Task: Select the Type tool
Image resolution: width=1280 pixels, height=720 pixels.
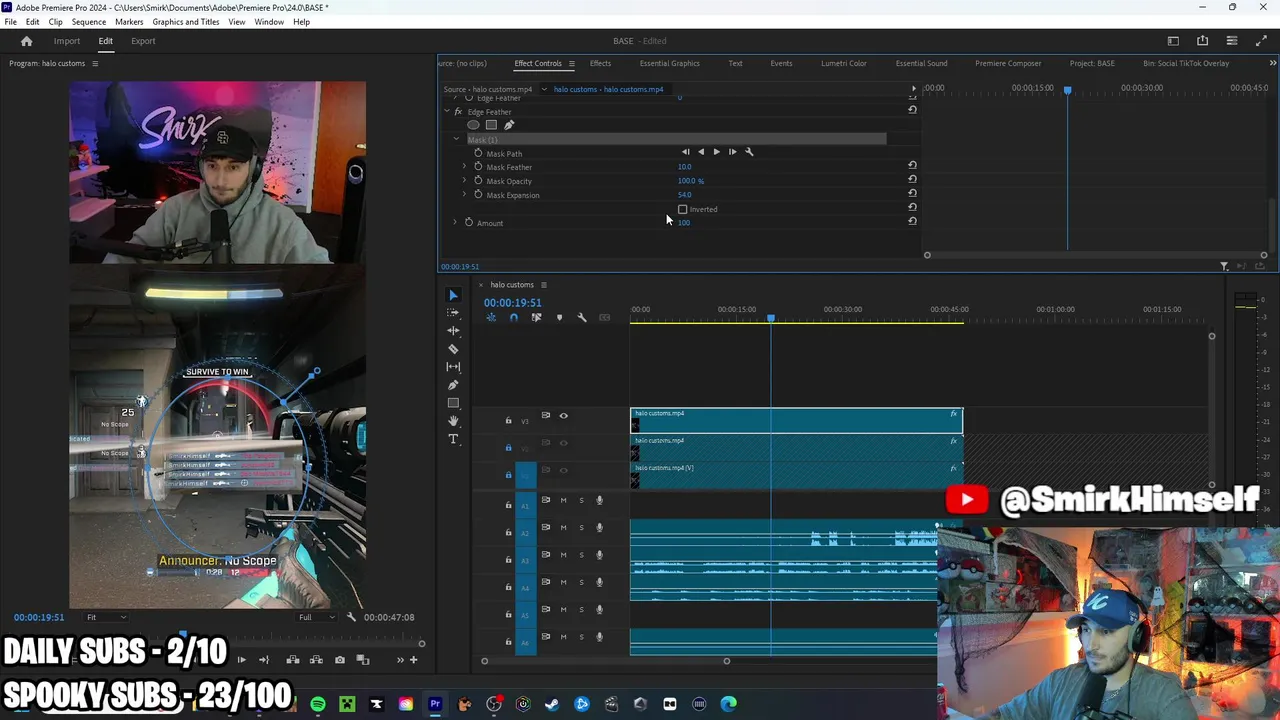Action: tap(453, 439)
